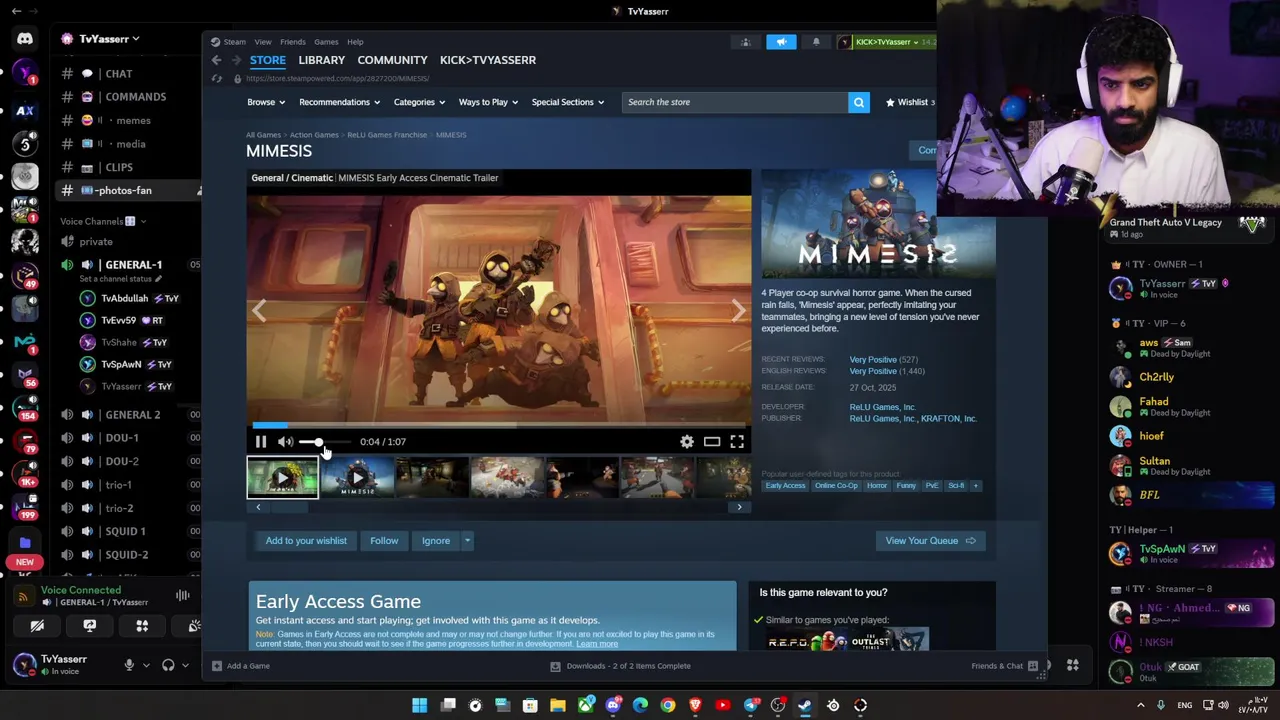Select the second MIMESIS trailer thumbnail
1280x720 pixels.
coord(357,478)
